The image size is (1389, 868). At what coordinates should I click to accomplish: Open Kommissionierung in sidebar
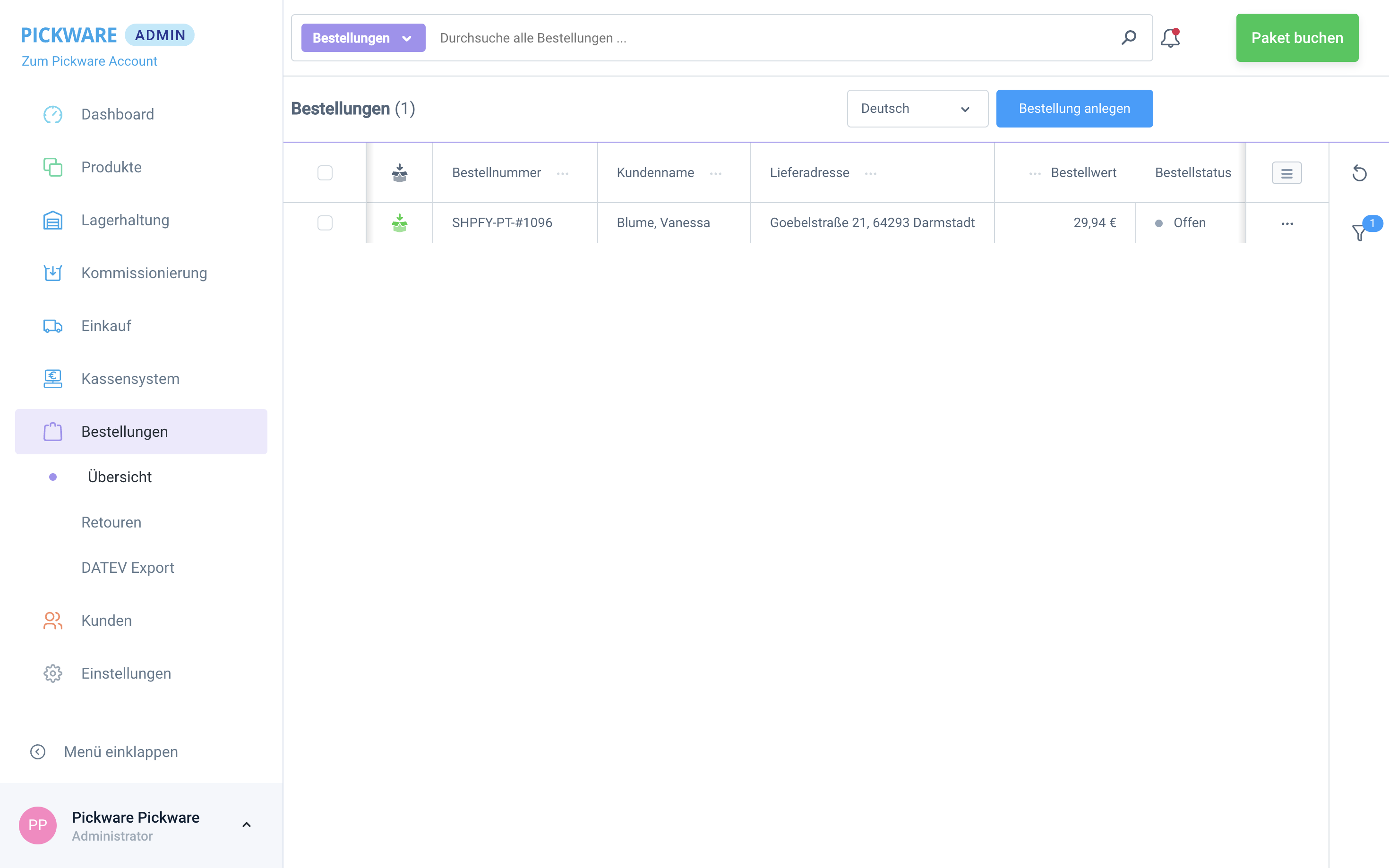144,272
